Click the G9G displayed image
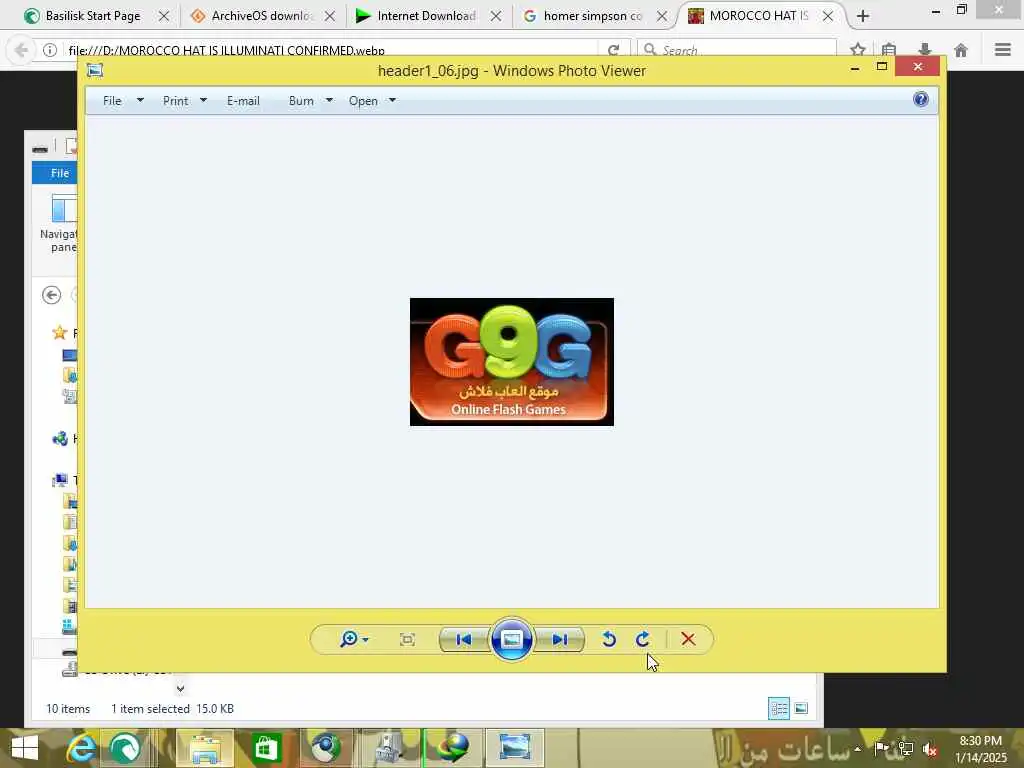Viewport: 1024px width, 768px height. pyautogui.click(x=511, y=362)
